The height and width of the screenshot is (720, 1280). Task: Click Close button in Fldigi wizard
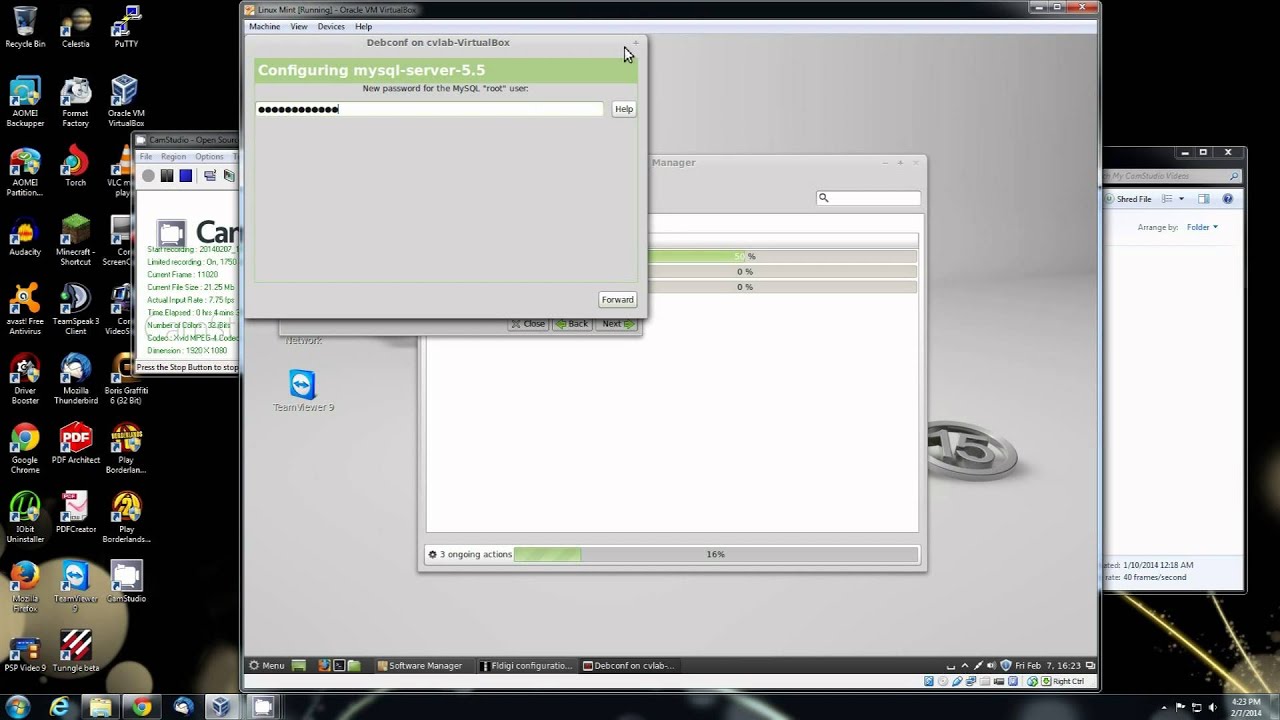(528, 324)
